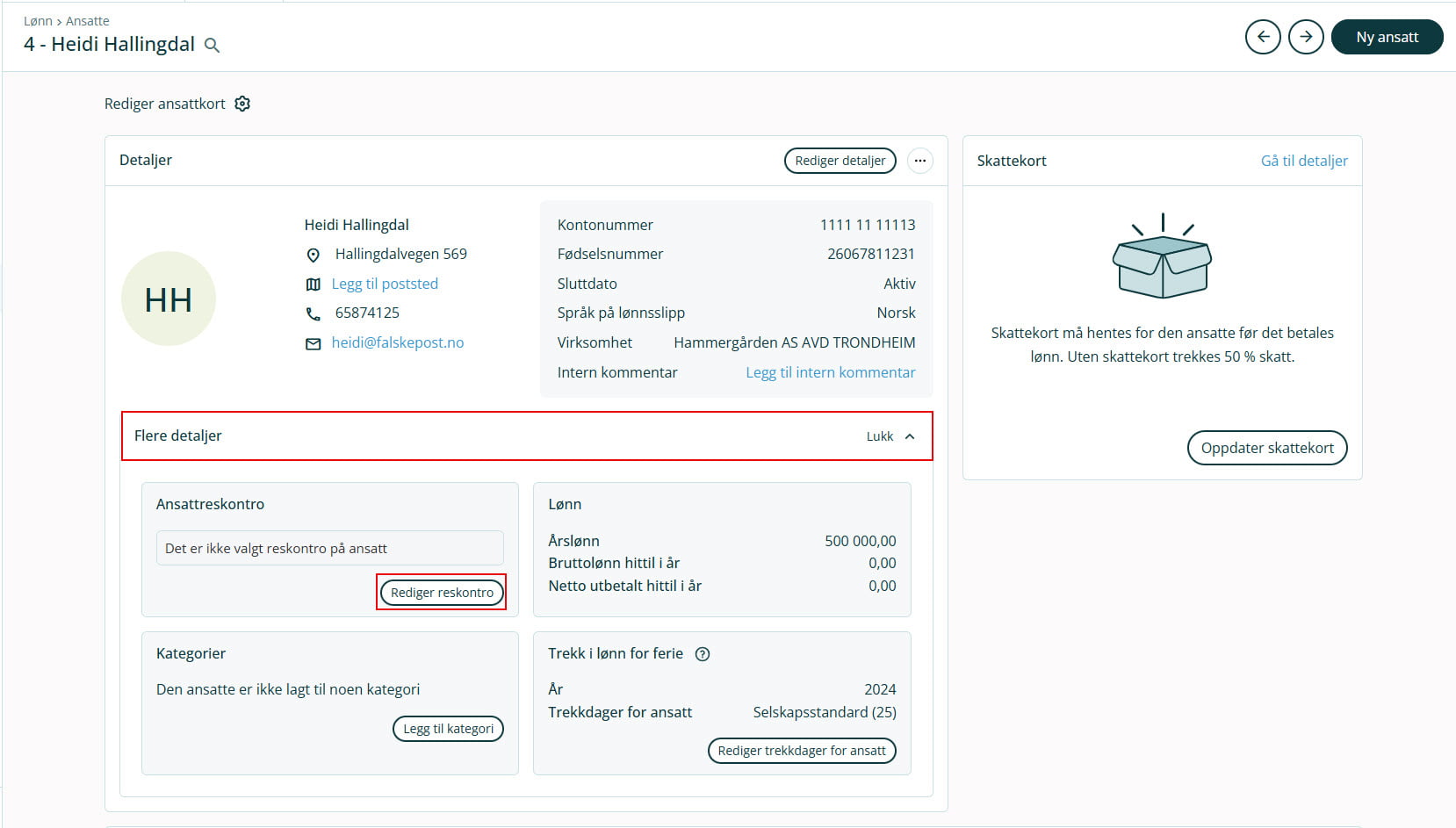The image size is (1456, 828).
Task: Click Lønn in the breadcrumb
Action: tap(38, 21)
